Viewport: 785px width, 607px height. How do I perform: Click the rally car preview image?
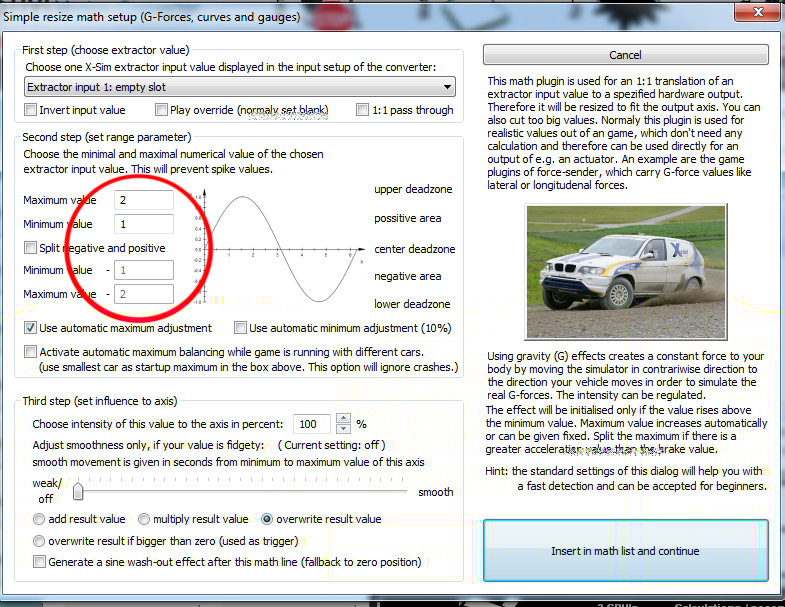(x=624, y=271)
